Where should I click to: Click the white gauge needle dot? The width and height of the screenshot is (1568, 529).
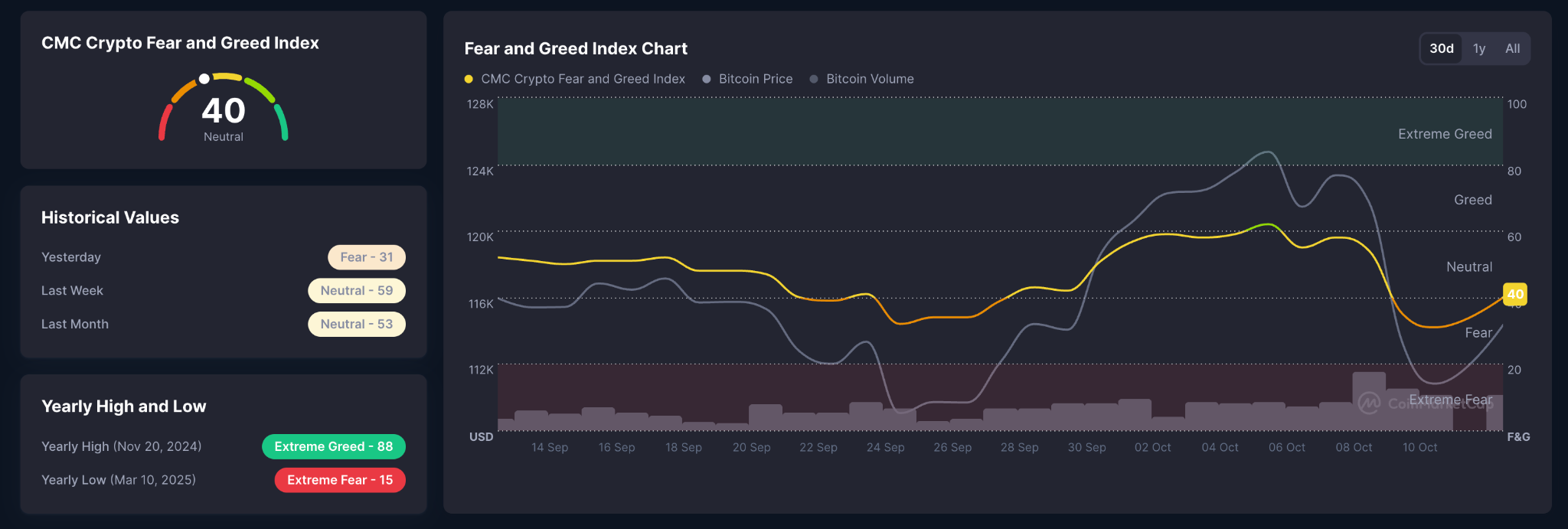(204, 79)
